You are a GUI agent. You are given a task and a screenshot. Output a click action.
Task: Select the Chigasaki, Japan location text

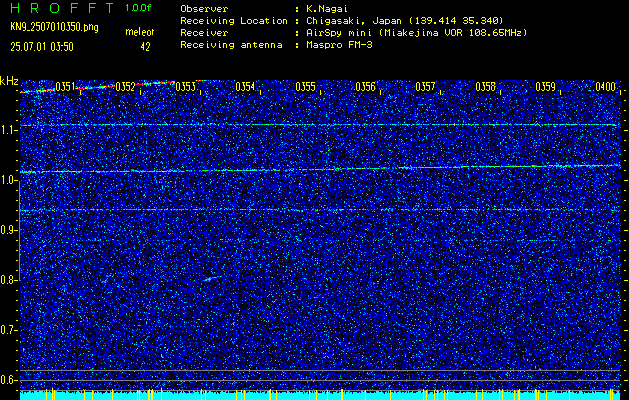[x=404, y=20]
